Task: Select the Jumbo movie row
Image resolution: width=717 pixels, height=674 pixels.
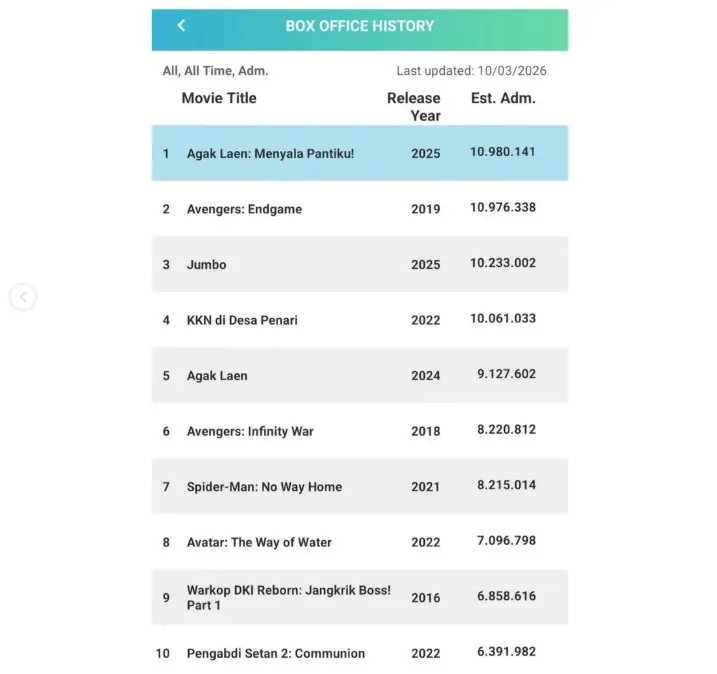Action: (x=207, y=265)
